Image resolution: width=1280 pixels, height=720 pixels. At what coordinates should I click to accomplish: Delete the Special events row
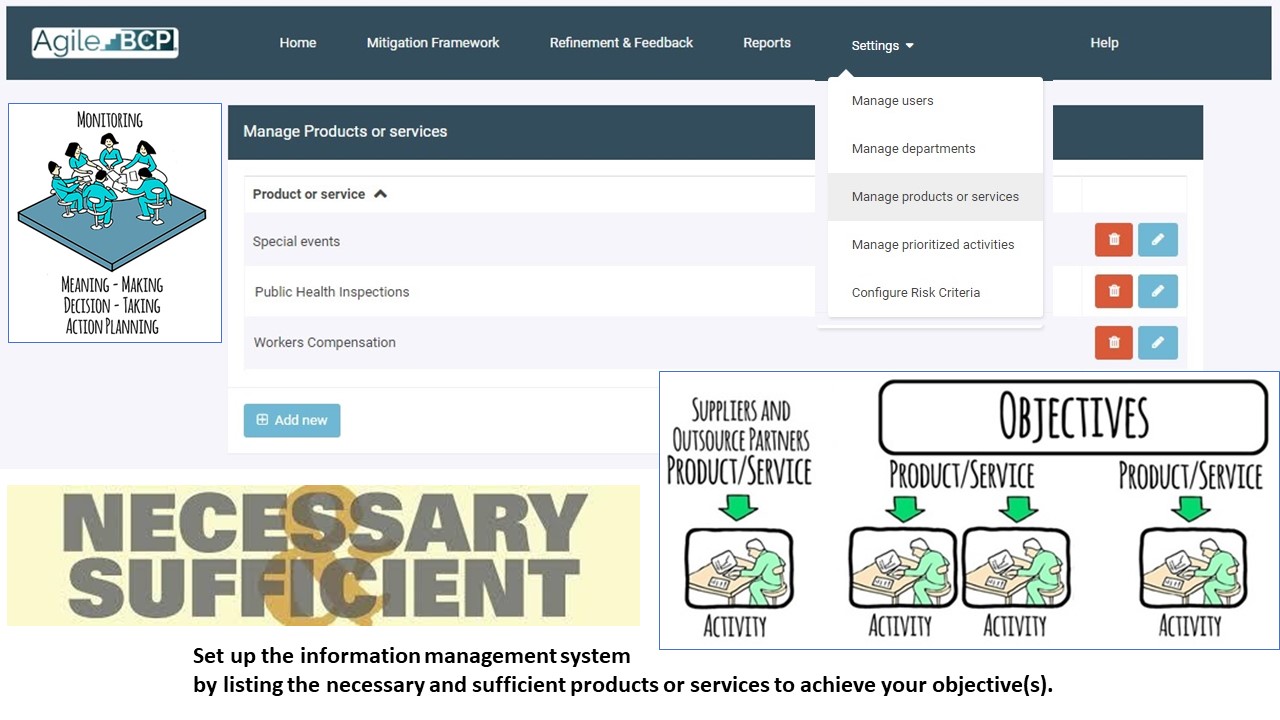pyautogui.click(x=1113, y=240)
